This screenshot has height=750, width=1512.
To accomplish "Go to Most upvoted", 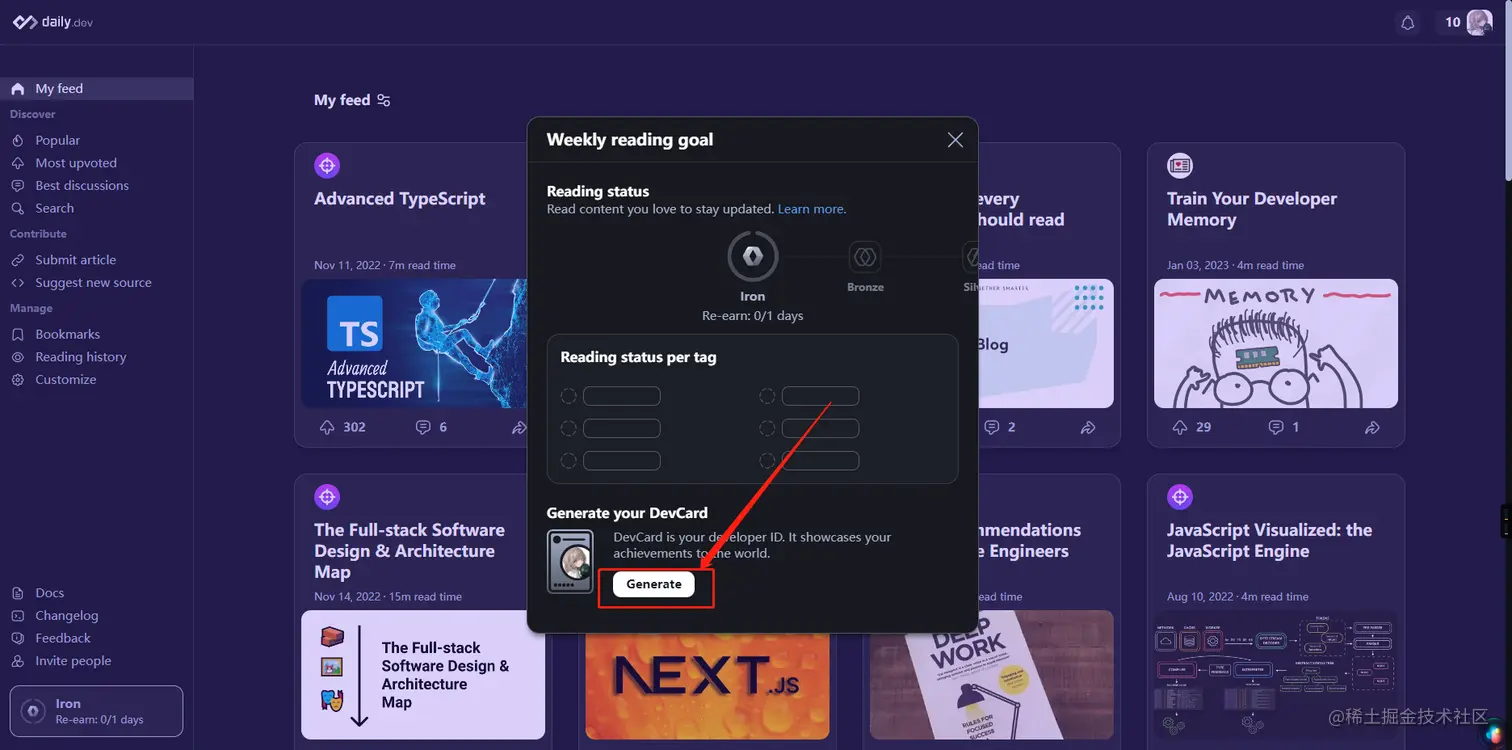I will [76, 163].
